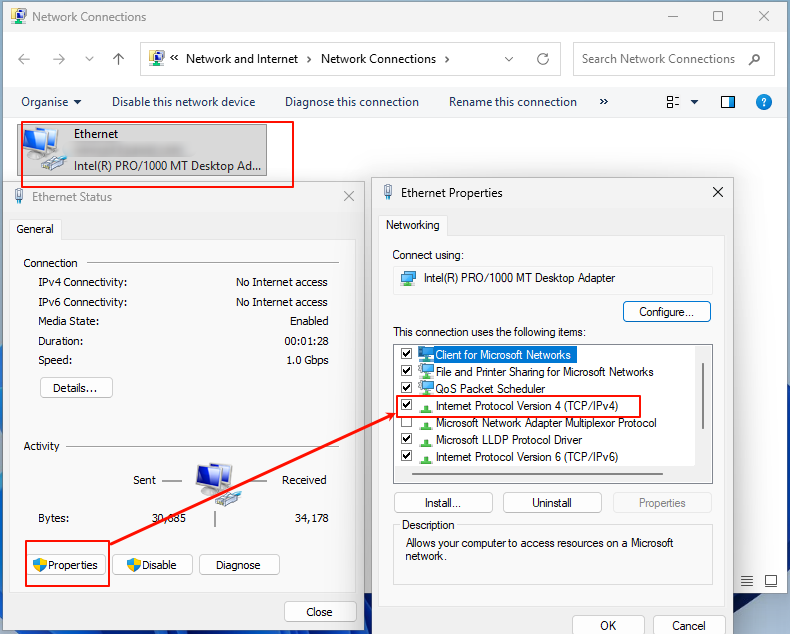Click the Microsoft LLDP Protocol Driver icon
Viewport: 790px width, 634px height.
[426, 442]
